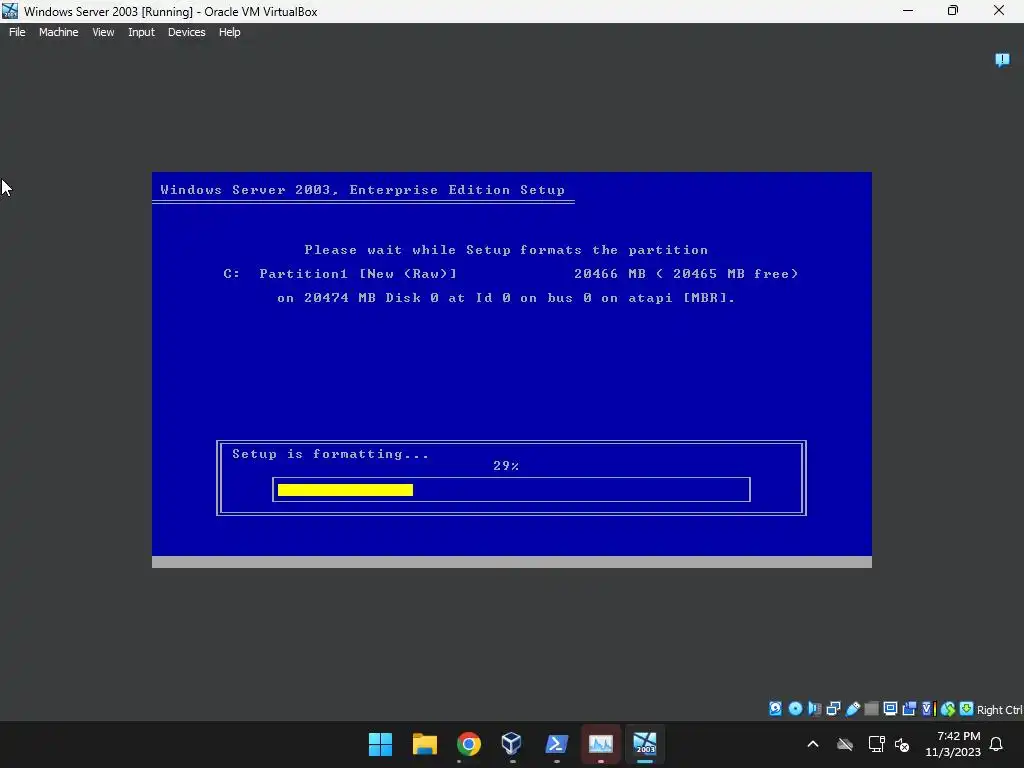Screen dimensions: 1024x768
Task: Click the CPU virtualization status indicator
Action: (929, 709)
